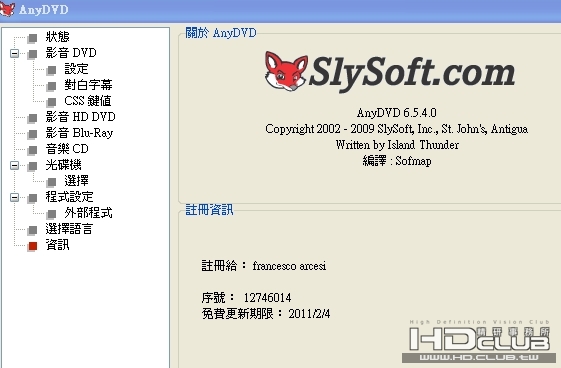
Task: Click the AnyDVD fox icon in title bar
Action: coord(7,9)
